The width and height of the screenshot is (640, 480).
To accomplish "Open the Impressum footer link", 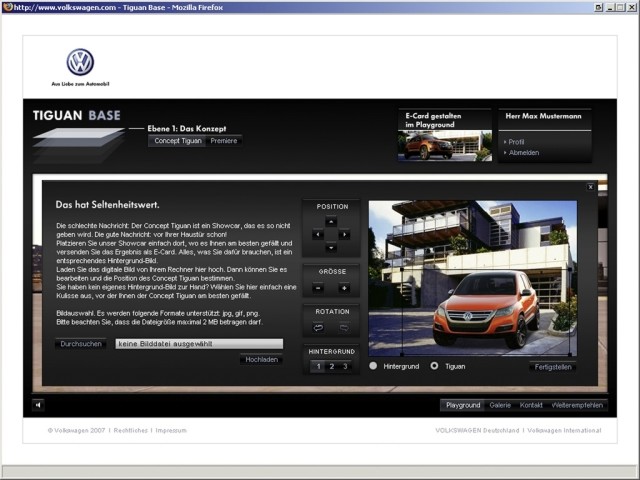I will pos(171,430).
